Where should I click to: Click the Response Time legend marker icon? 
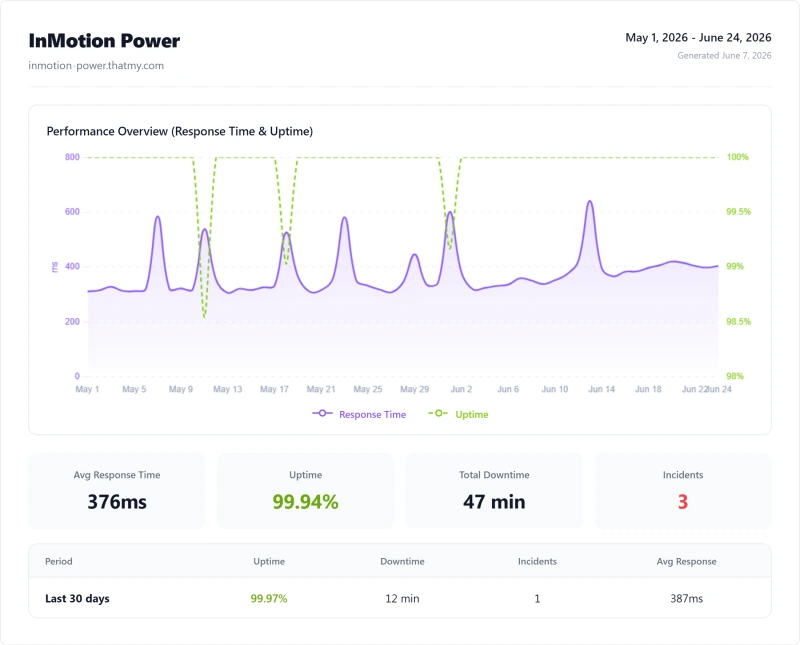point(322,413)
